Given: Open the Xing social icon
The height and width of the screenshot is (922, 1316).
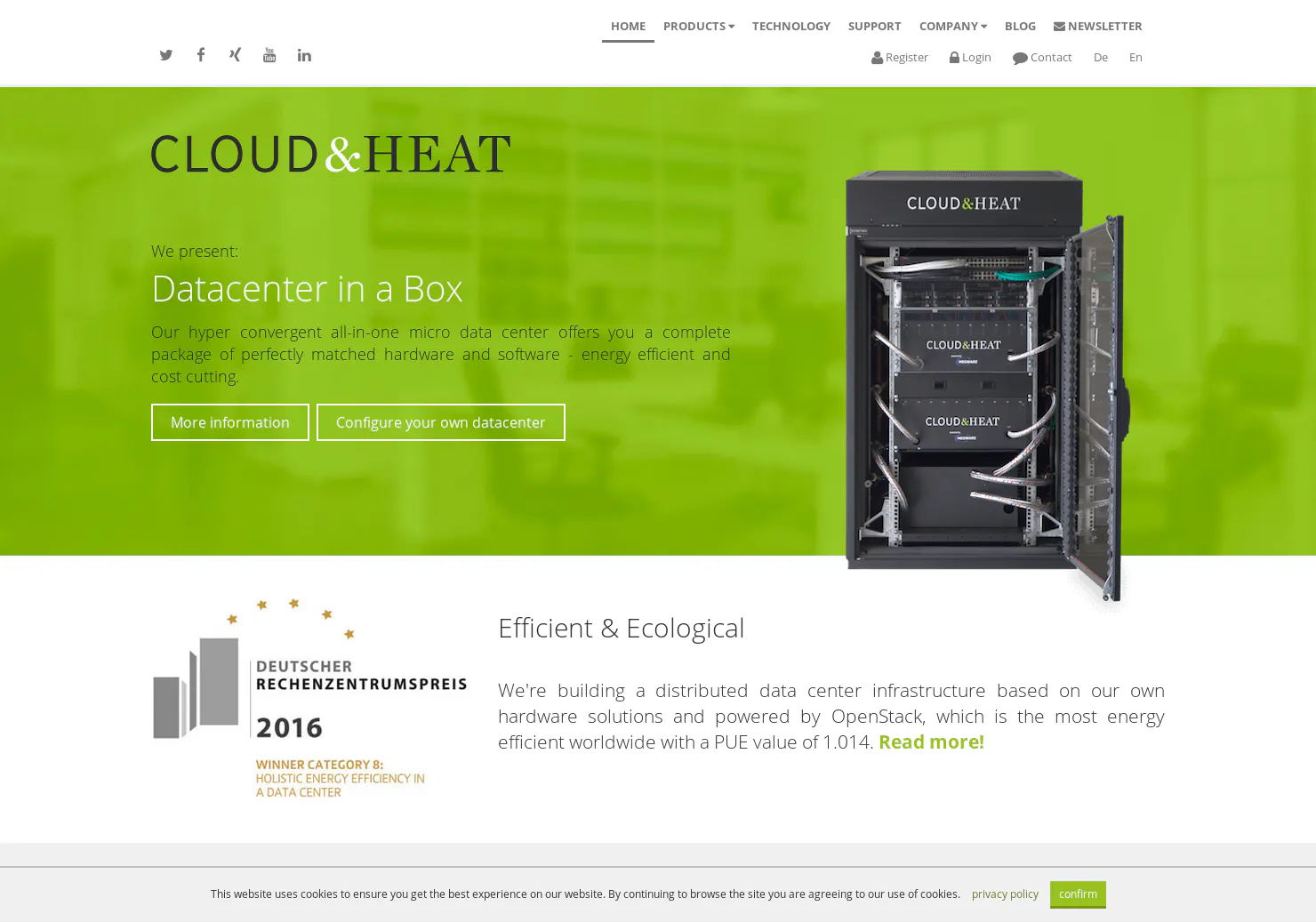Looking at the screenshot, I should click(235, 55).
